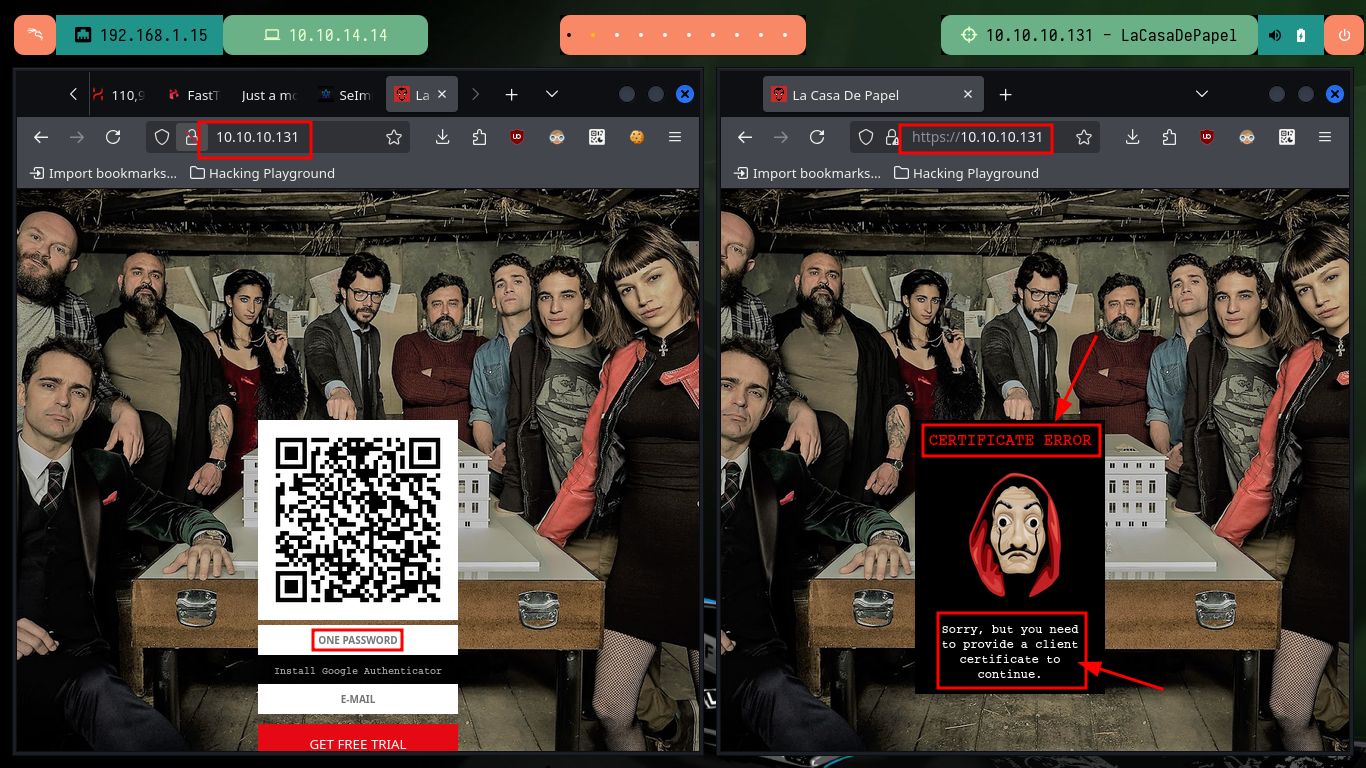Close the 'La Casa De Papel' tab in right browser

pos(968,95)
